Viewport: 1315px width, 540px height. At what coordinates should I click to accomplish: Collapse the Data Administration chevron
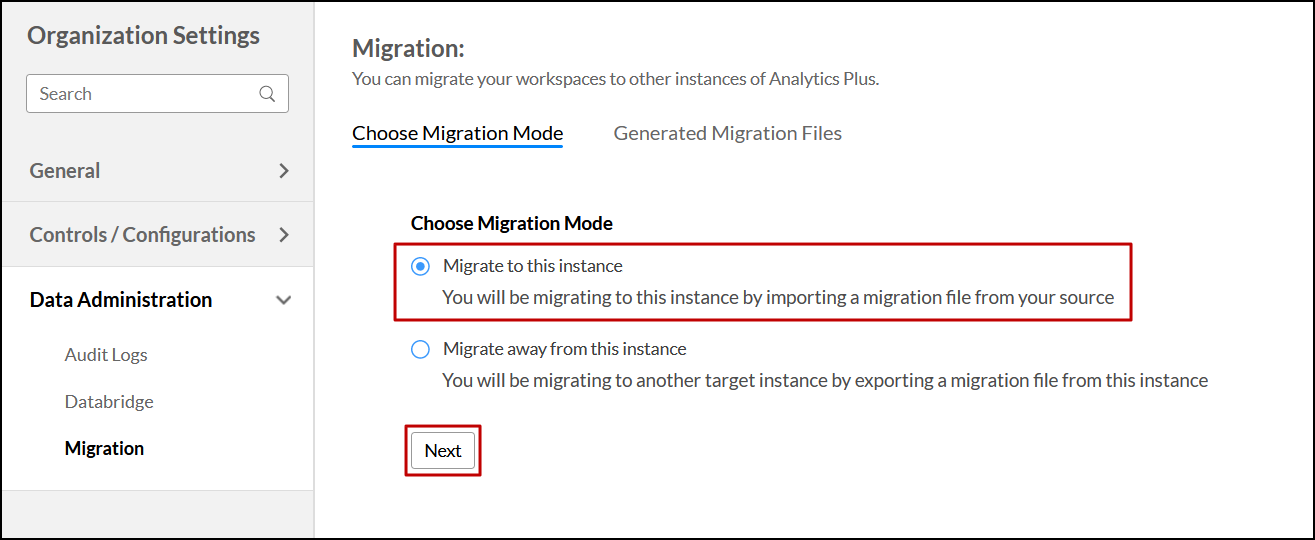pyautogui.click(x=284, y=300)
